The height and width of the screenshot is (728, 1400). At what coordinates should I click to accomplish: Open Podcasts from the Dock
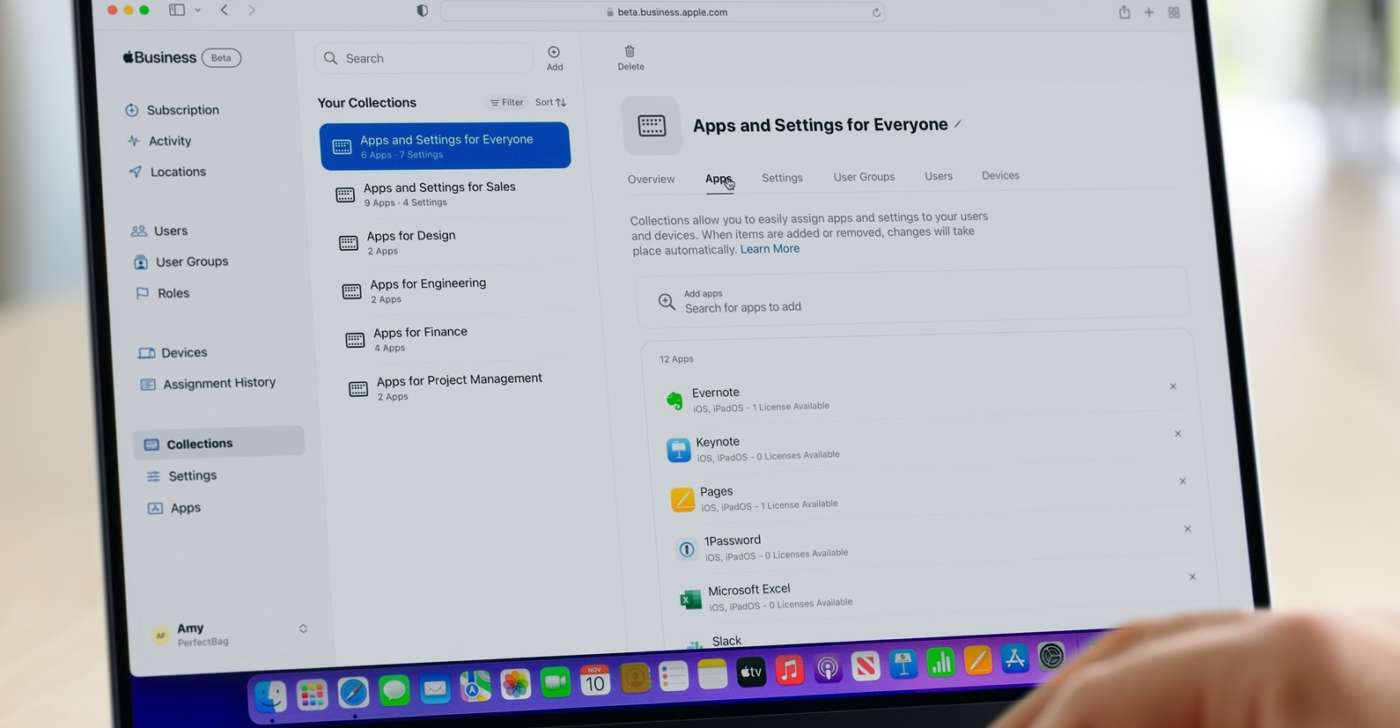click(x=828, y=669)
